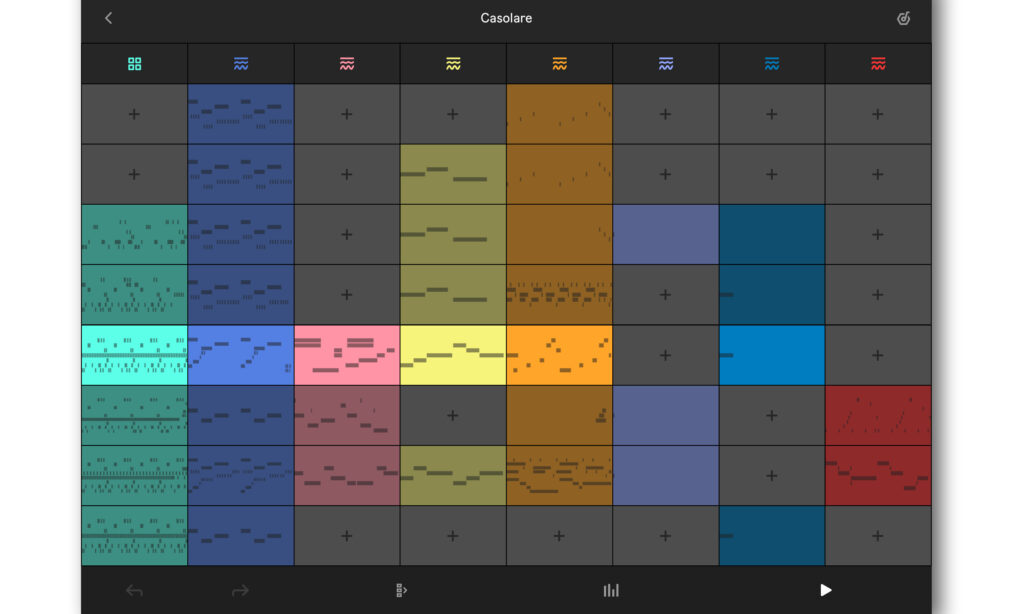Launch the bright pink playing clip

[x=347, y=355]
